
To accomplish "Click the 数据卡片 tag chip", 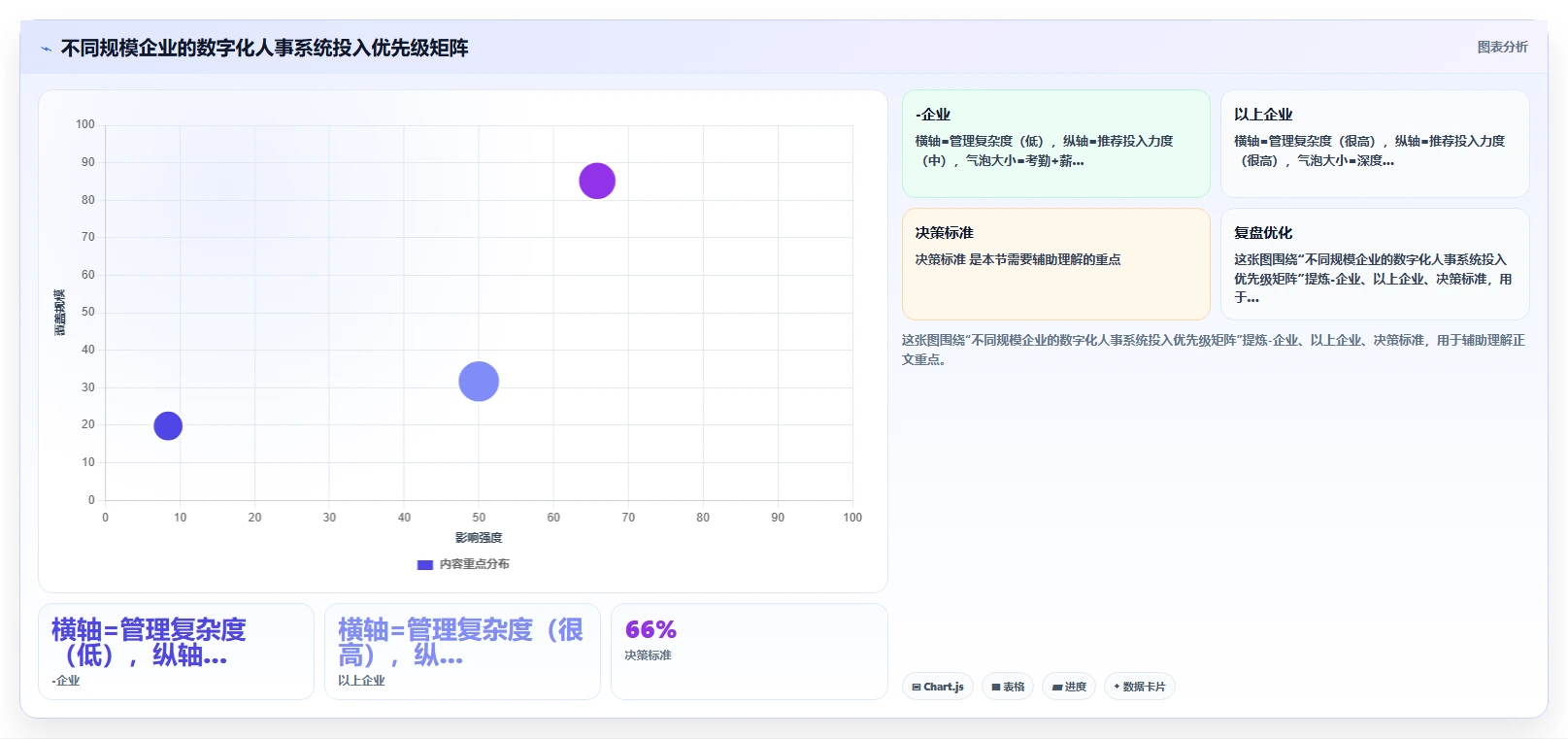I will click(1140, 687).
